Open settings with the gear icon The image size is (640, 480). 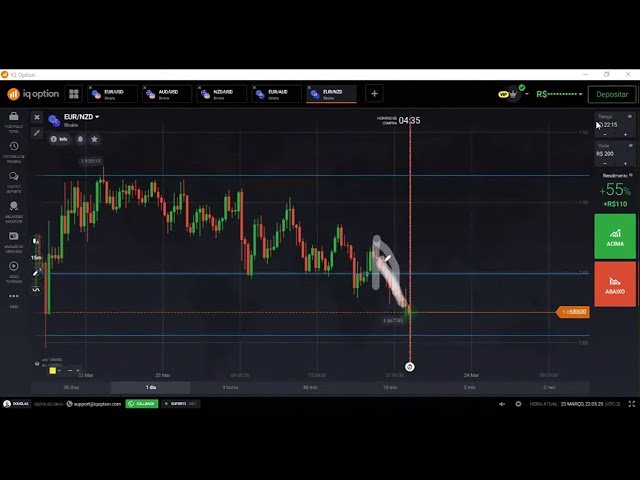(518, 404)
